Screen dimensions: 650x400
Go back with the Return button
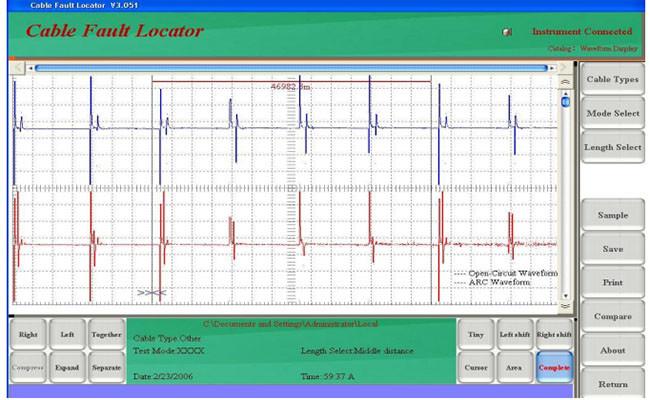(x=612, y=384)
